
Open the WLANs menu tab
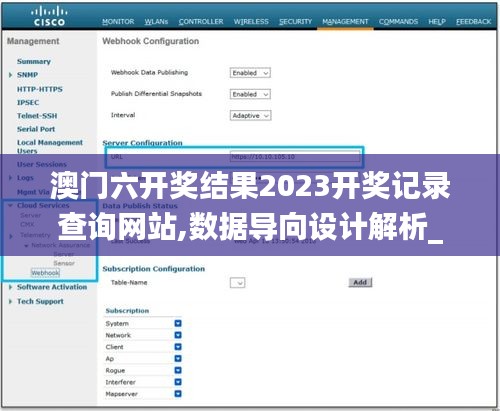click(x=156, y=22)
